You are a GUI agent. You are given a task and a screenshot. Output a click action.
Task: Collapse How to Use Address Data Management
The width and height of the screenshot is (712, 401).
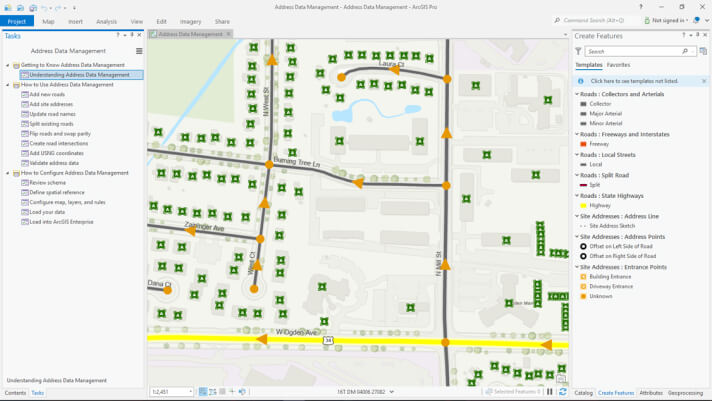(x=8, y=84)
